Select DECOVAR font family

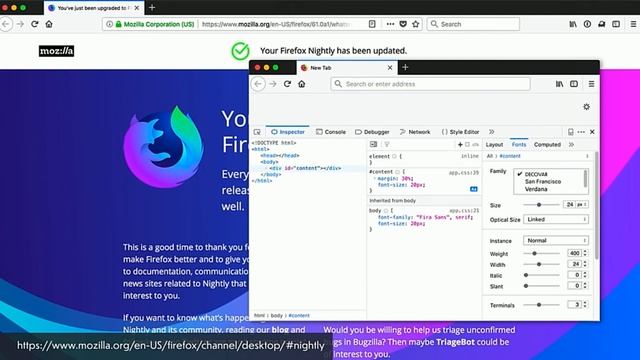[x=536, y=174]
